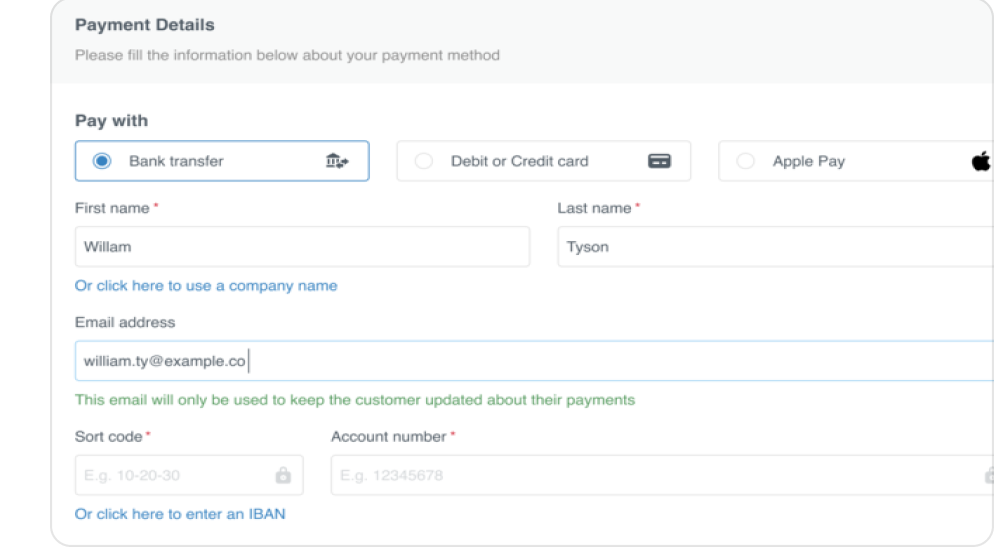Focus the First name field containing Willam

pyautogui.click(x=302, y=247)
